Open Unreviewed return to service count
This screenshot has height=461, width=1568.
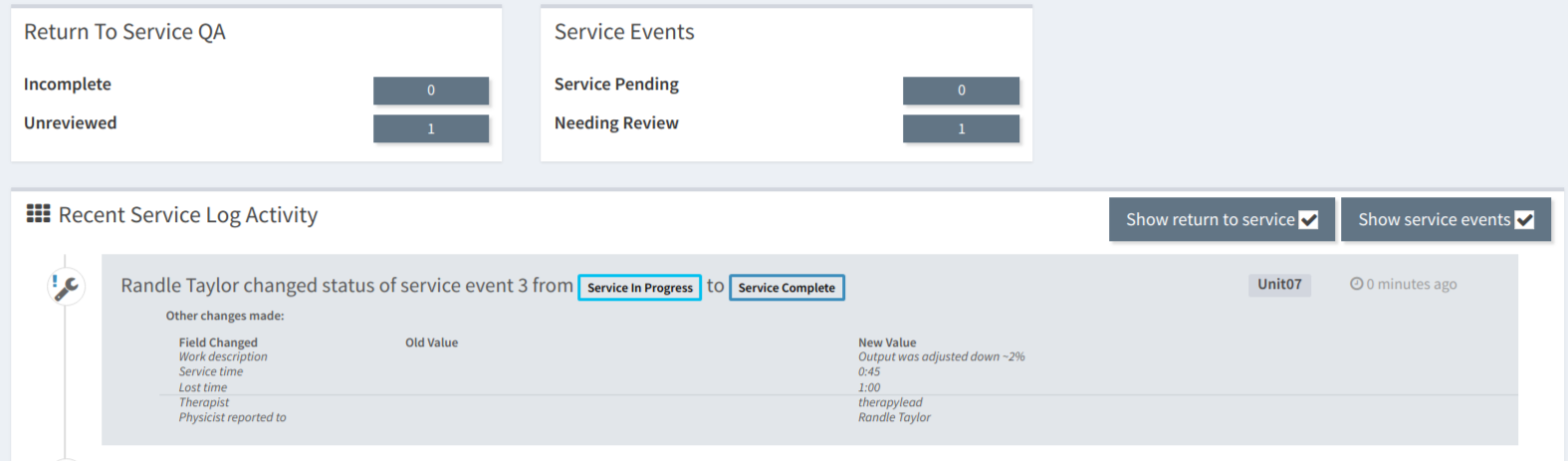tap(431, 128)
